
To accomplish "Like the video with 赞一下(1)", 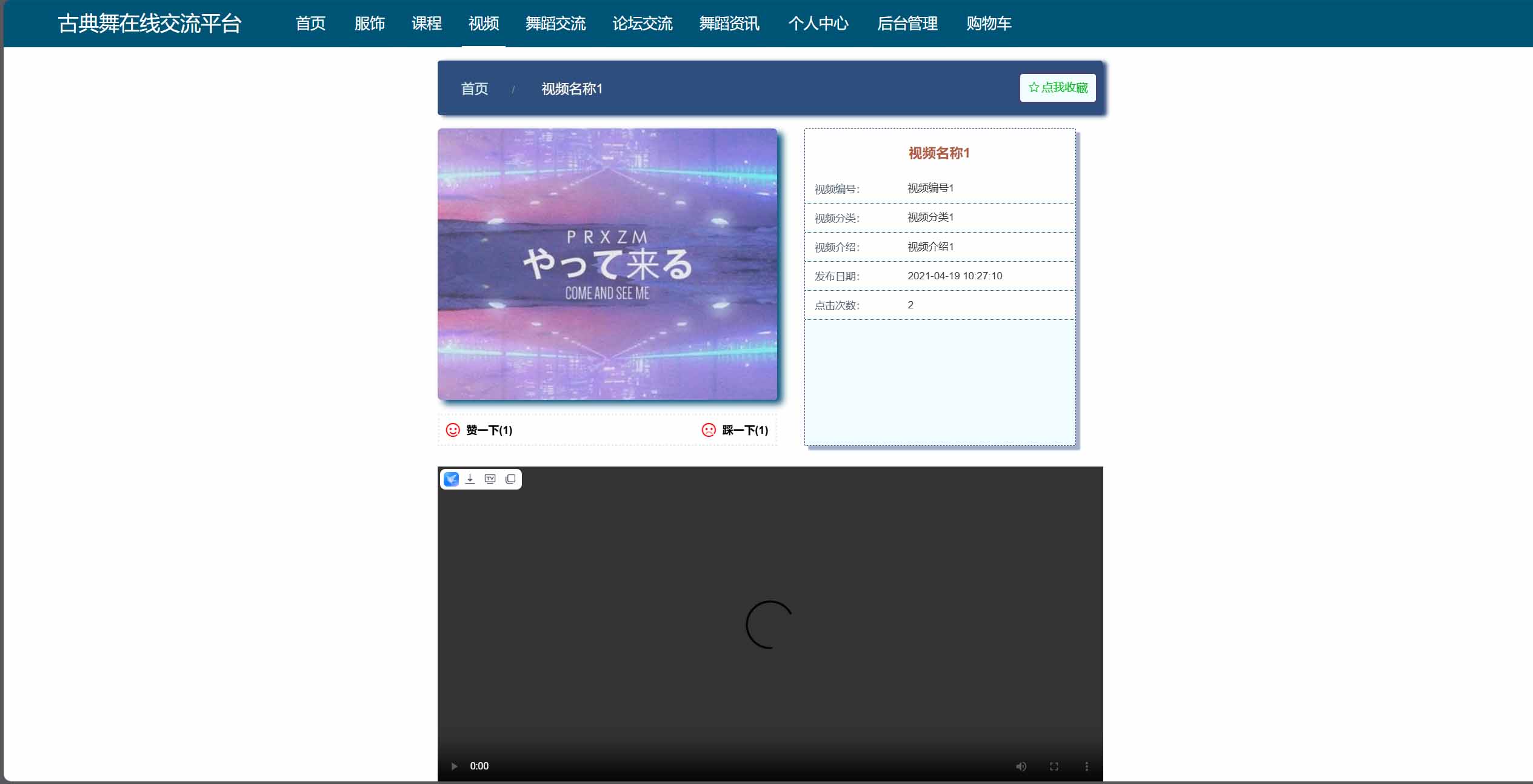I will click(489, 430).
